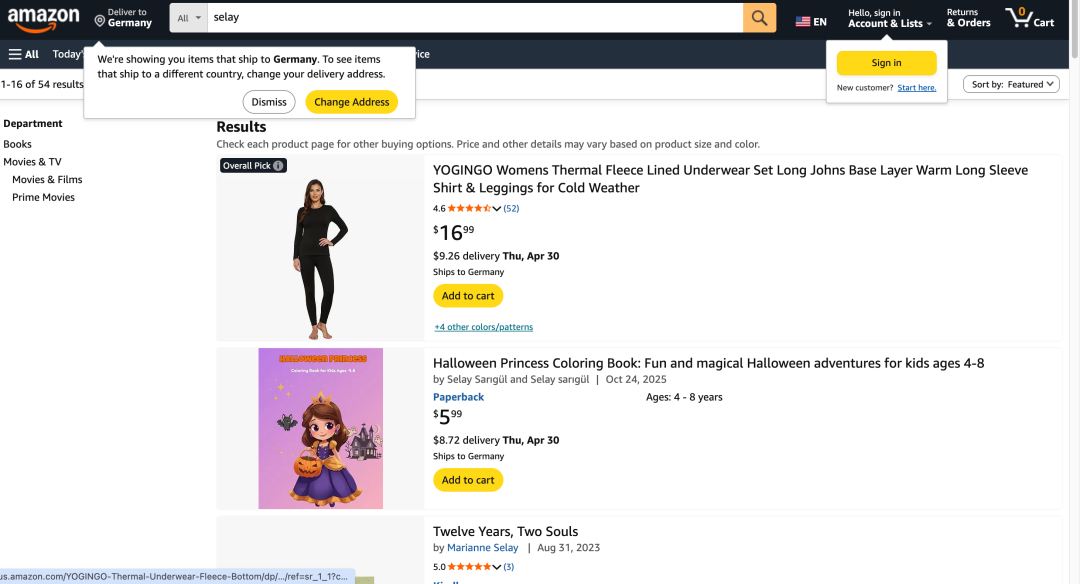
Task: Open the Halloween Princess book cover thumbnail
Action: (x=320, y=428)
